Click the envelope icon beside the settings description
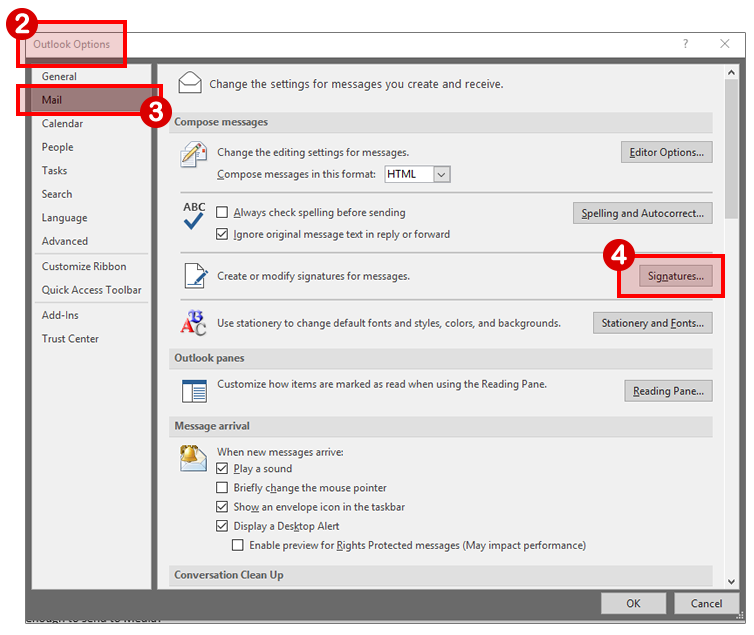 tap(190, 83)
